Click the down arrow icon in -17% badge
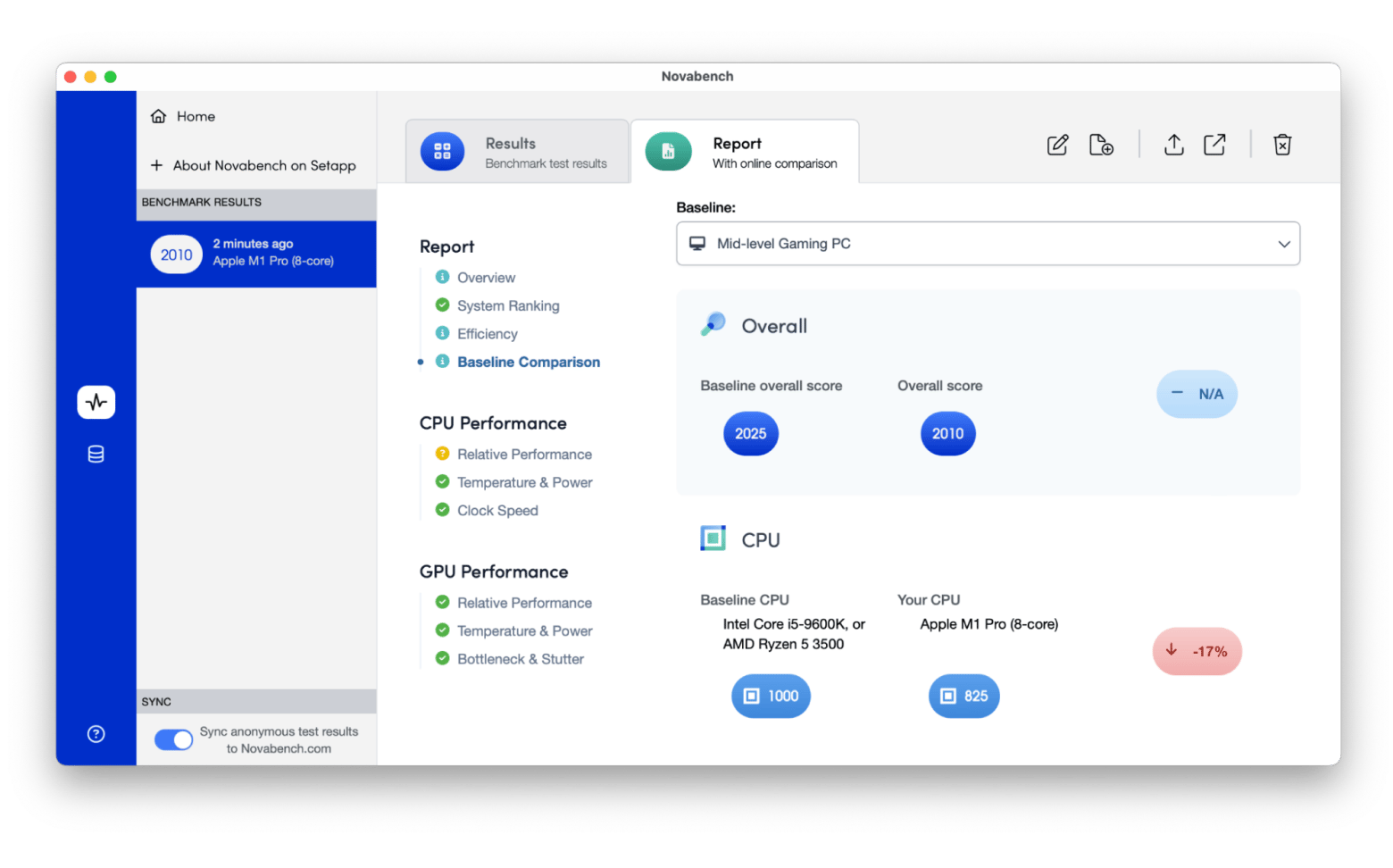 [1172, 650]
